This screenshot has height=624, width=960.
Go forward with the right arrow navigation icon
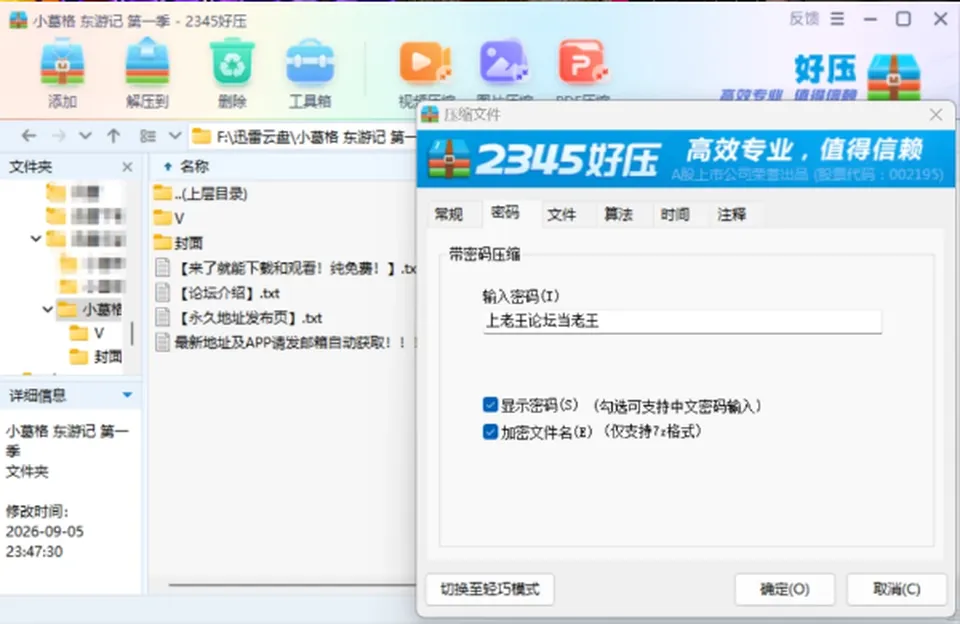[x=59, y=136]
